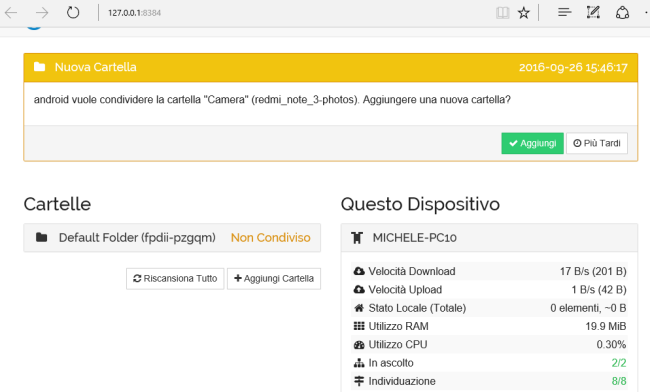
Task: Click the Aggiungi green button
Action: click(532, 143)
